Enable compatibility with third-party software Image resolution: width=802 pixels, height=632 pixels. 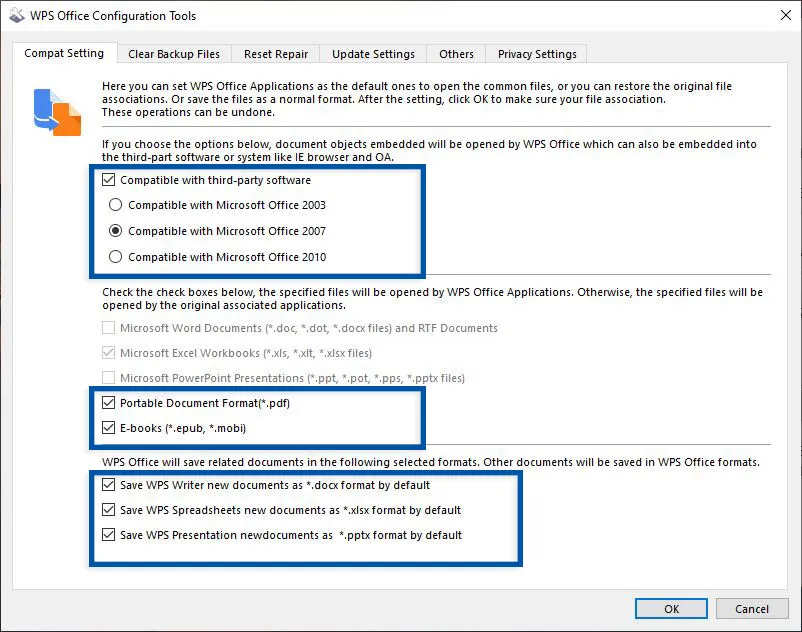[110, 180]
